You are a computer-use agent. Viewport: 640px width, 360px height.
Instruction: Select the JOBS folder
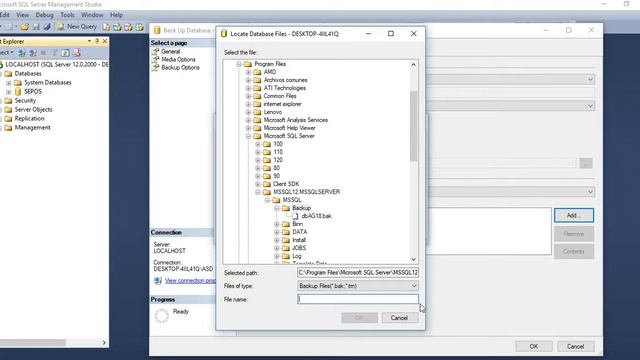pos(299,248)
